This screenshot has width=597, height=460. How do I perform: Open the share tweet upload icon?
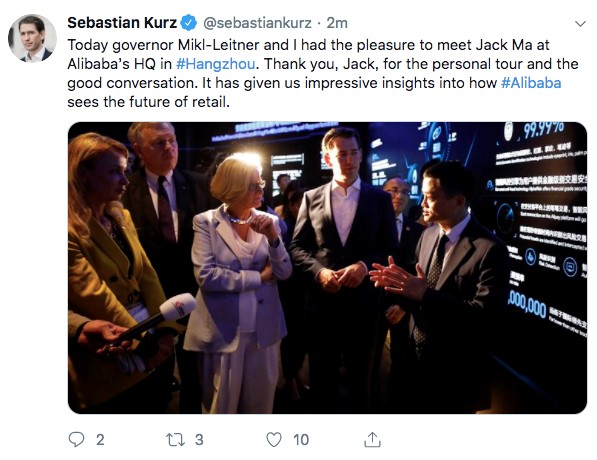click(372, 439)
